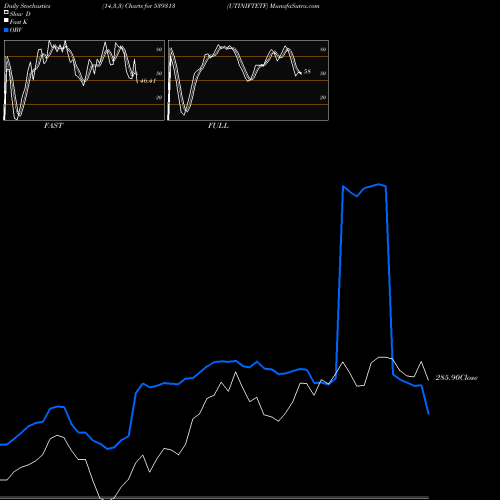The width and height of the screenshot is (500, 500).
Task: Click the FAST stochastic chart thumbnail
Action: [84, 80]
